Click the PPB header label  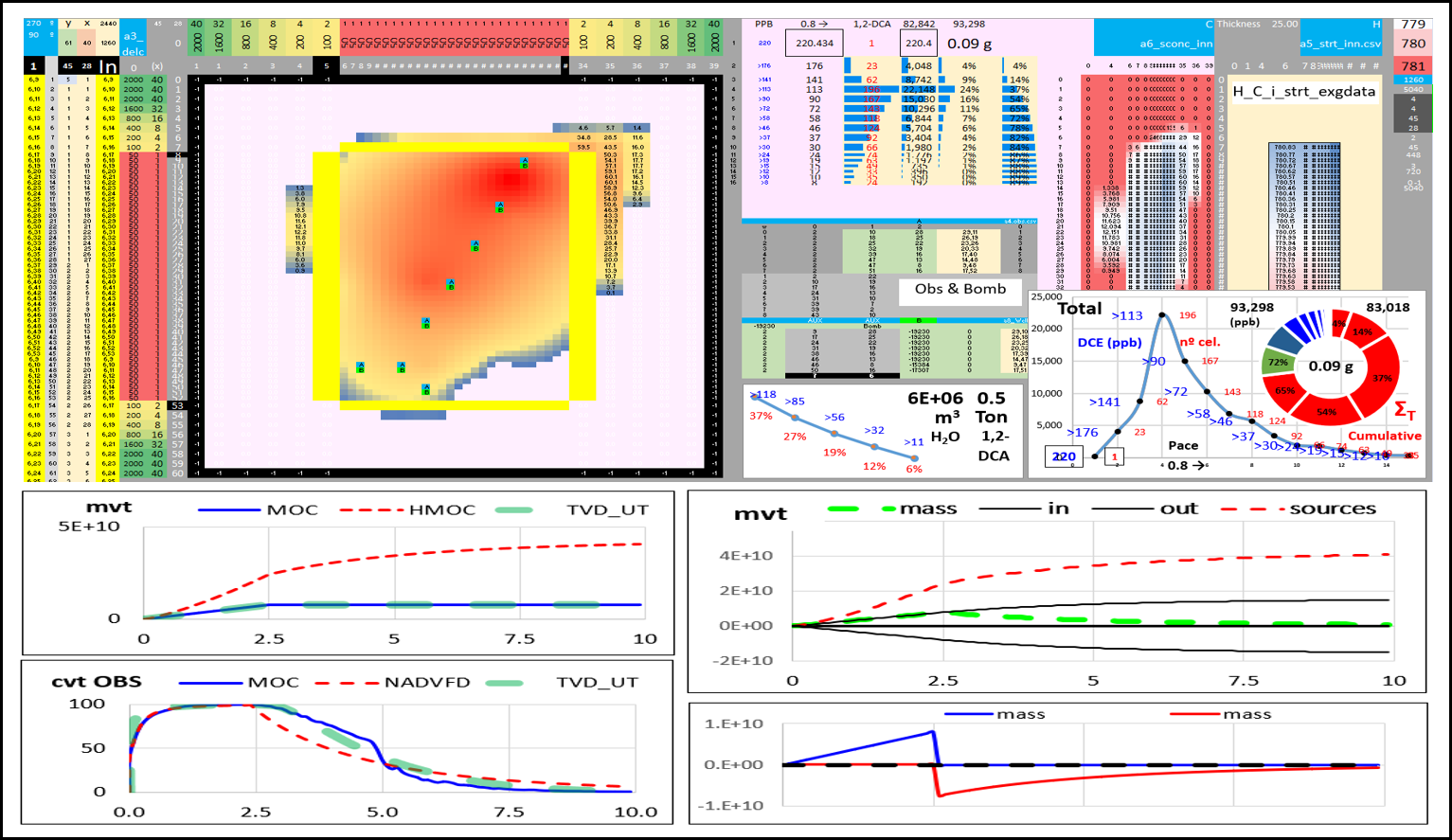point(764,24)
